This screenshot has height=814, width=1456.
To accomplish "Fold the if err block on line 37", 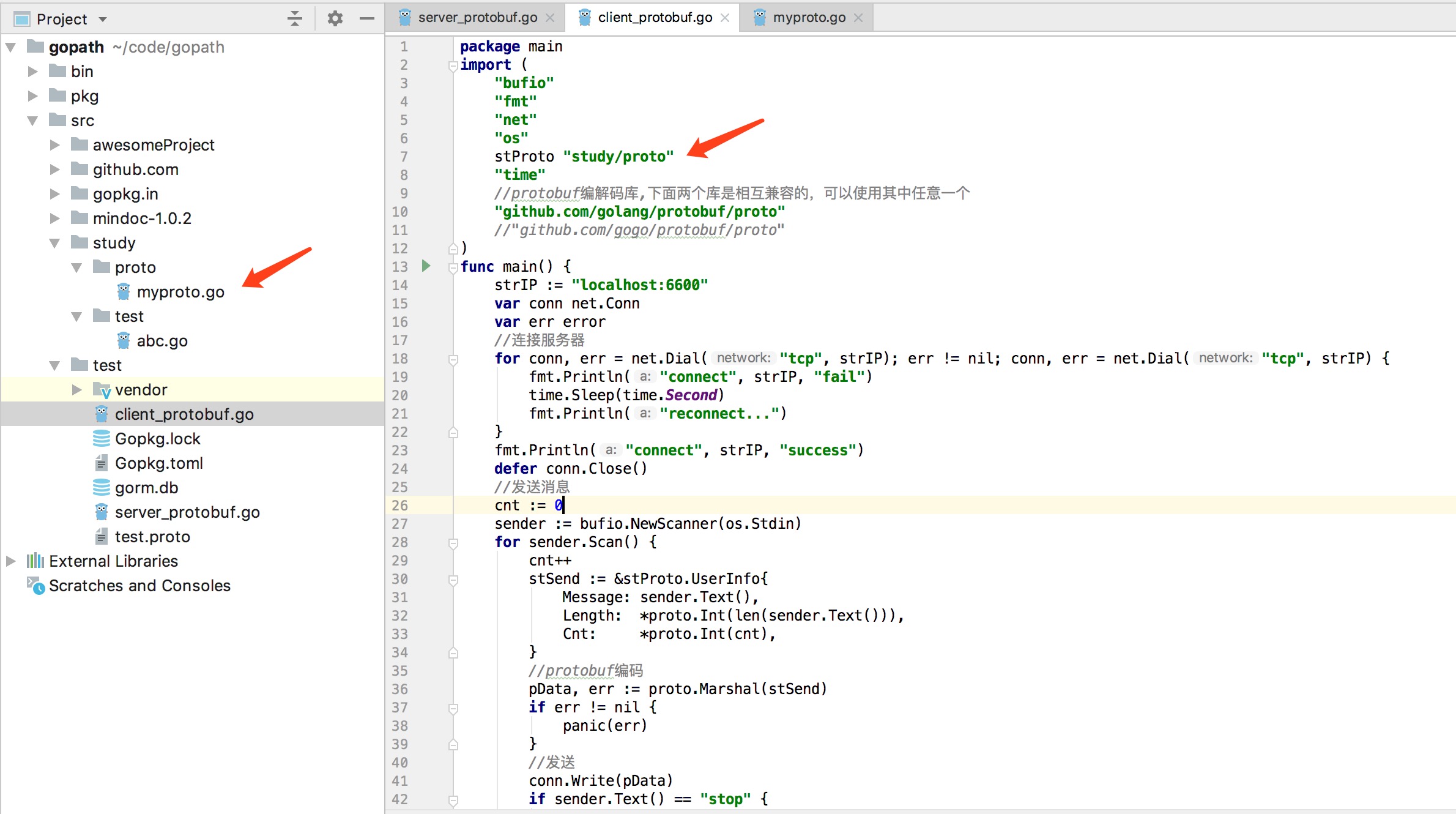I will 453,708.
